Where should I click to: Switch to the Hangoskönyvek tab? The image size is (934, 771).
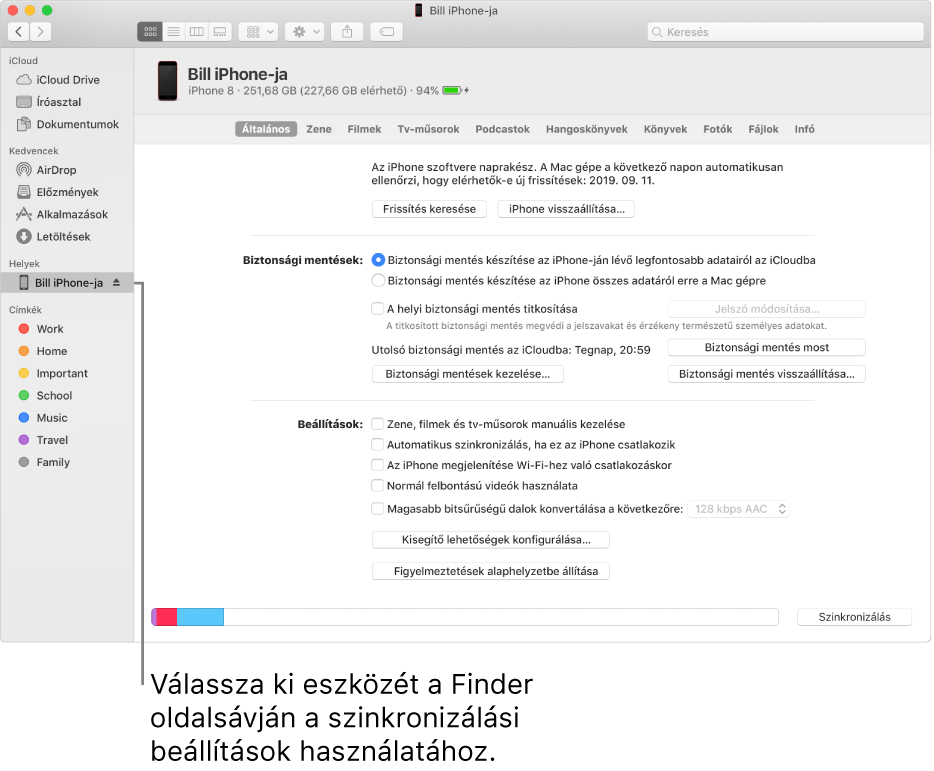point(587,129)
